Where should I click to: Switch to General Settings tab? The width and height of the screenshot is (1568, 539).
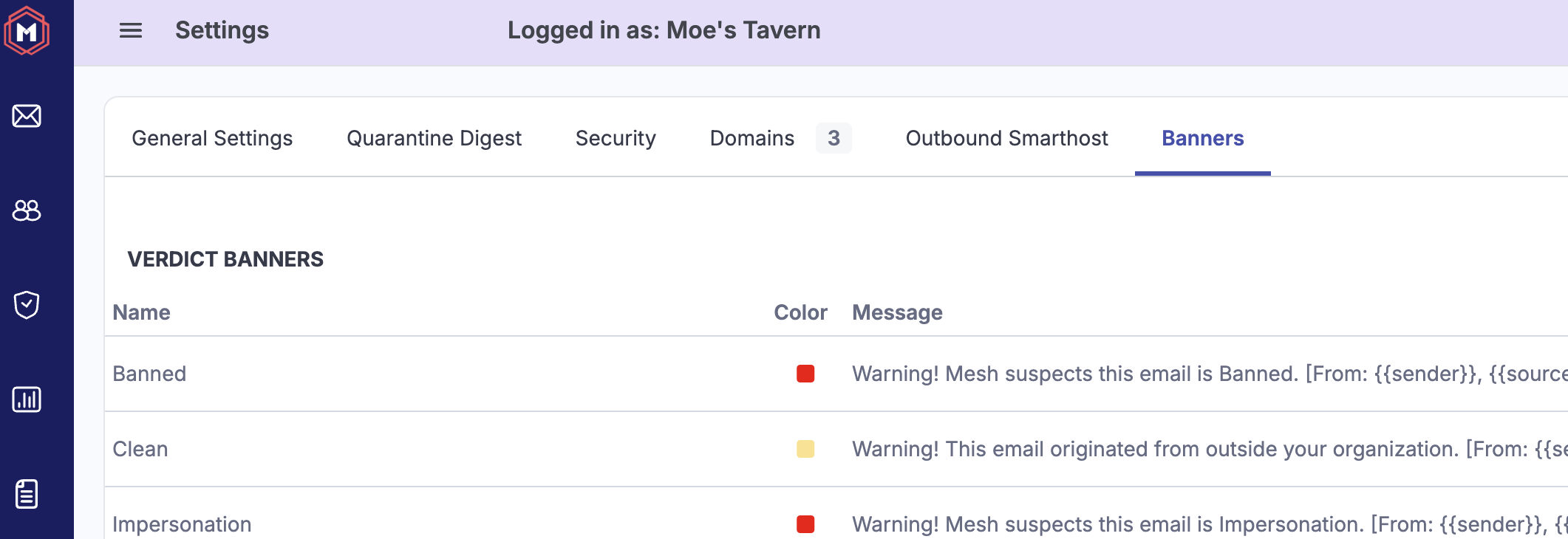click(x=212, y=138)
